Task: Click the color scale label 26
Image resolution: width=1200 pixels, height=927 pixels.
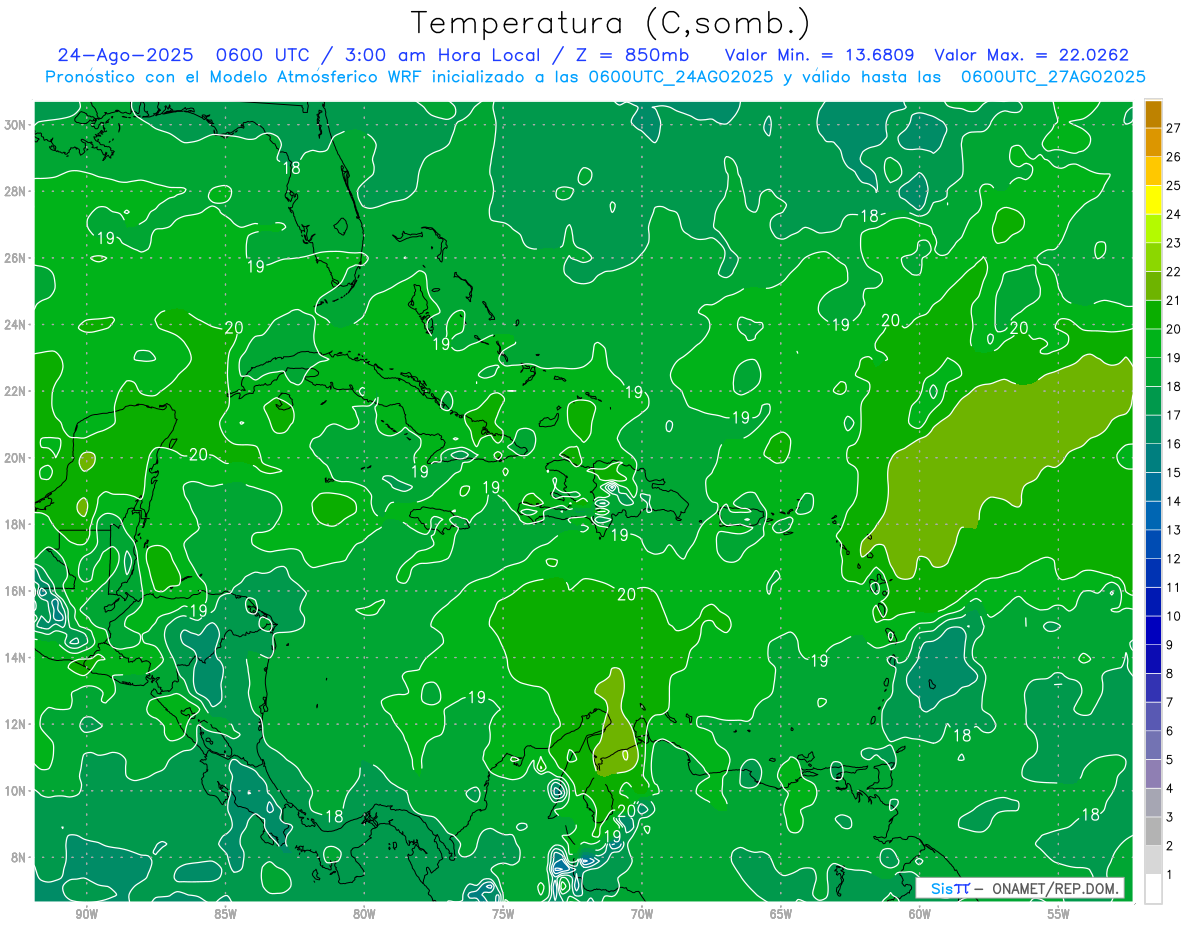Action: click(1173, 157)
